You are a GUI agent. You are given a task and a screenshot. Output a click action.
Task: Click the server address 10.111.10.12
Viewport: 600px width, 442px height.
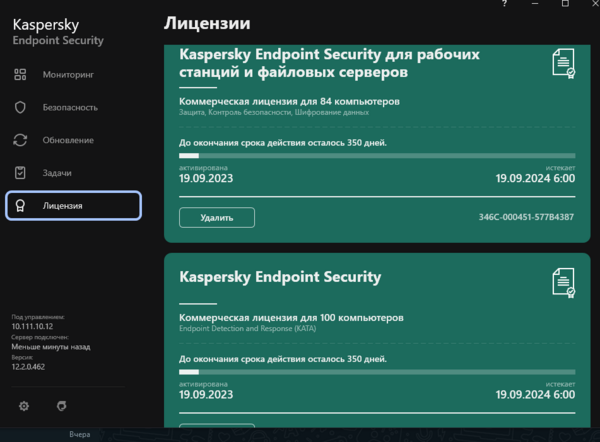click(32, 326)
